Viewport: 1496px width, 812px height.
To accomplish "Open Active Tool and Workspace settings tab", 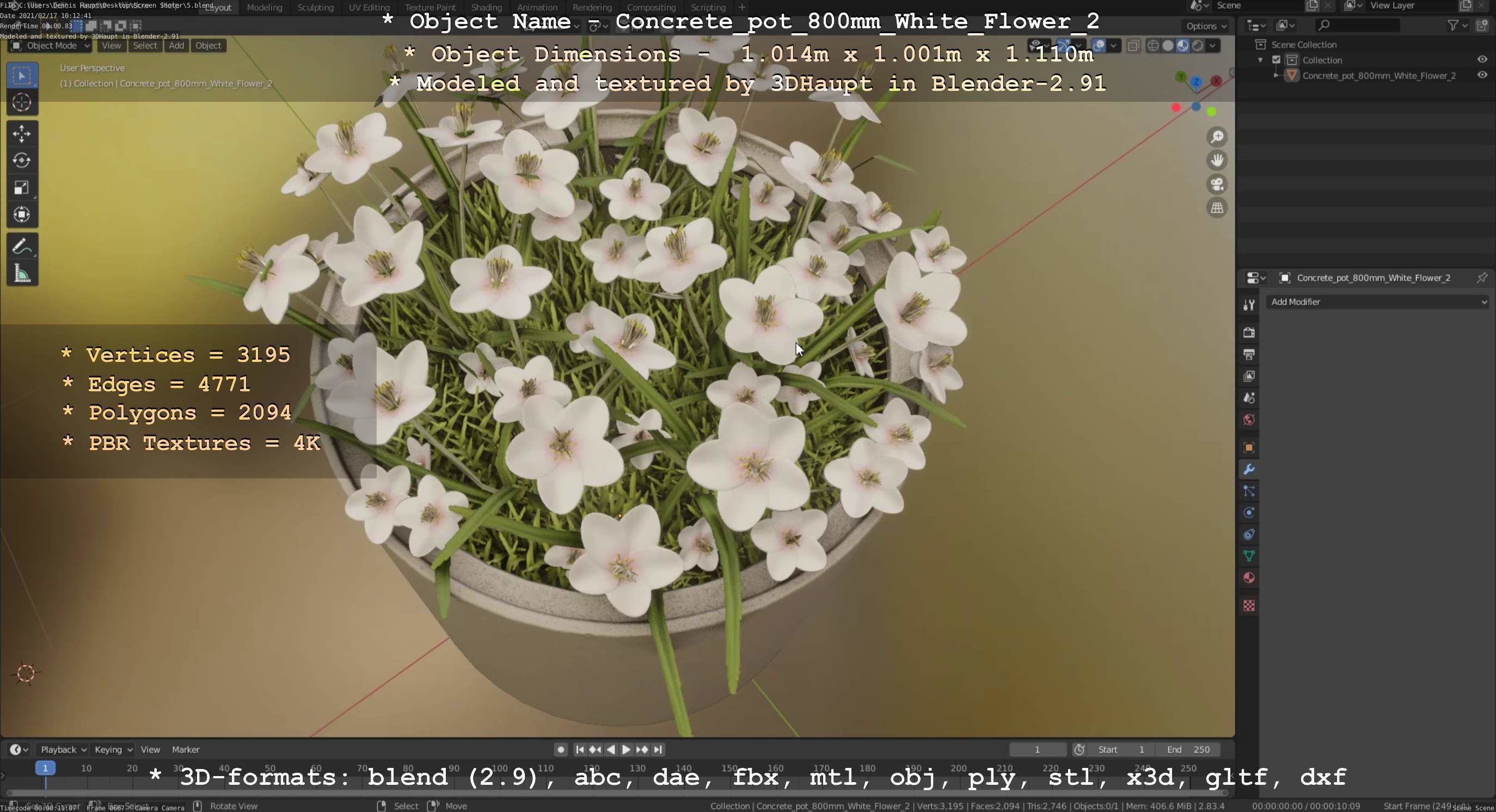I will pyautogui.click(x=1249, y=305).
